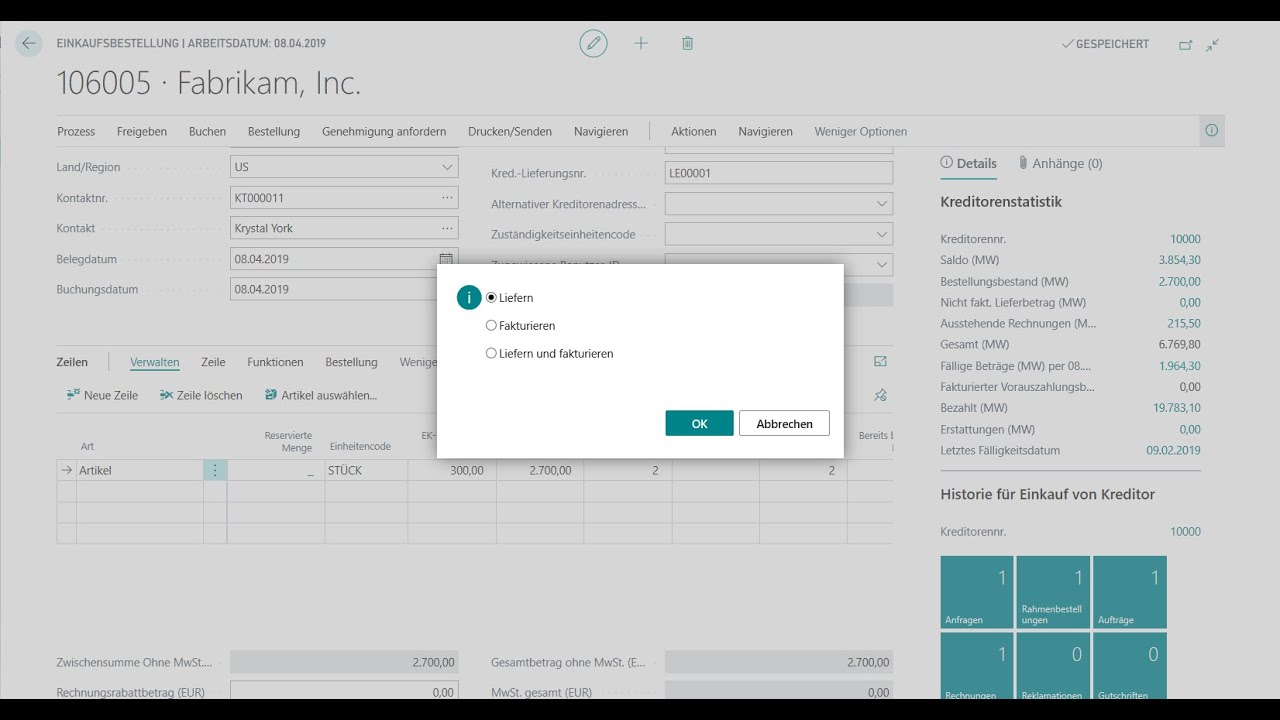1280x720 pixels.
Task: Click the Kred.-Lieferungsnr. input field
Action: [x=778, y=173]
